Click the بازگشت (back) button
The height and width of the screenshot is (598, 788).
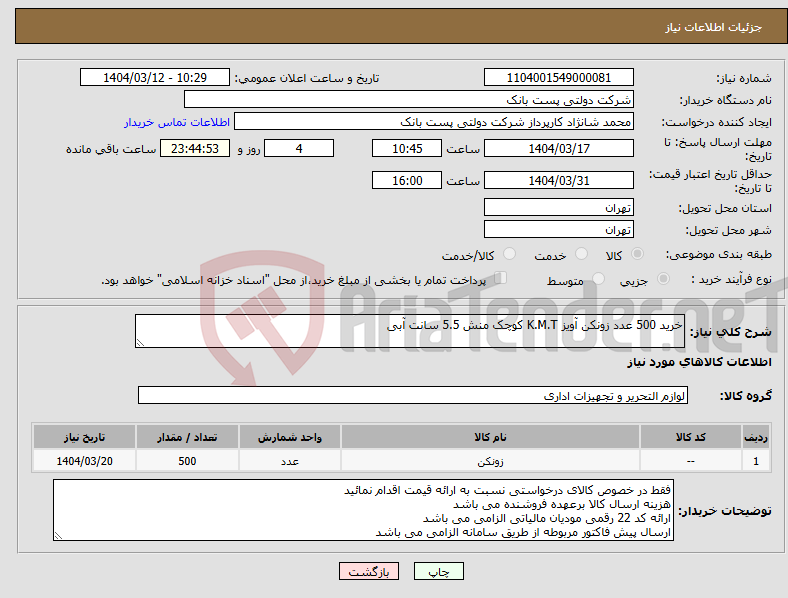click(x=369, y=571)
